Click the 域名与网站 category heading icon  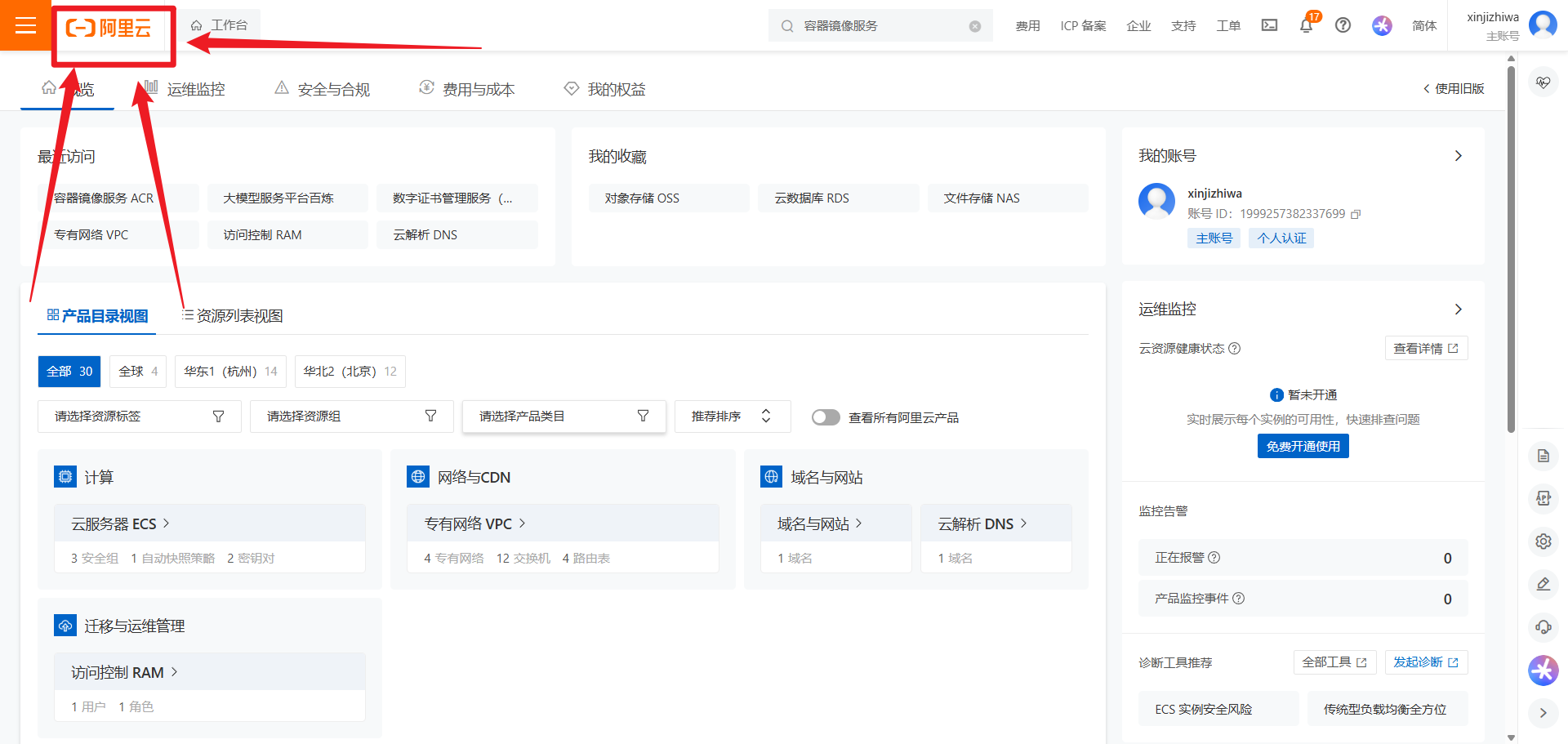pyautogui.click(x=772, y=476)
